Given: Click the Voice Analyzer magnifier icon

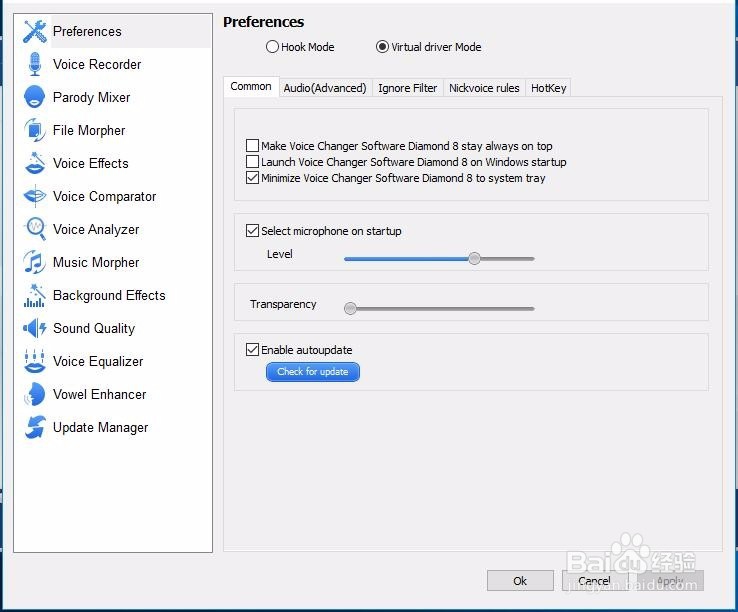Looking at the screenshot, I should click(x=35, y=229).
